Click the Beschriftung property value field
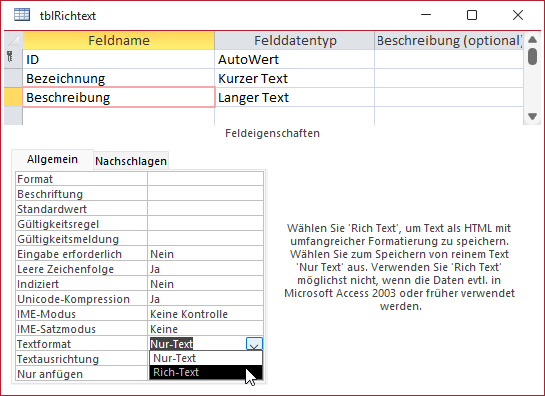This screenshot has width=545, height=396. click(x=205, y=194)
